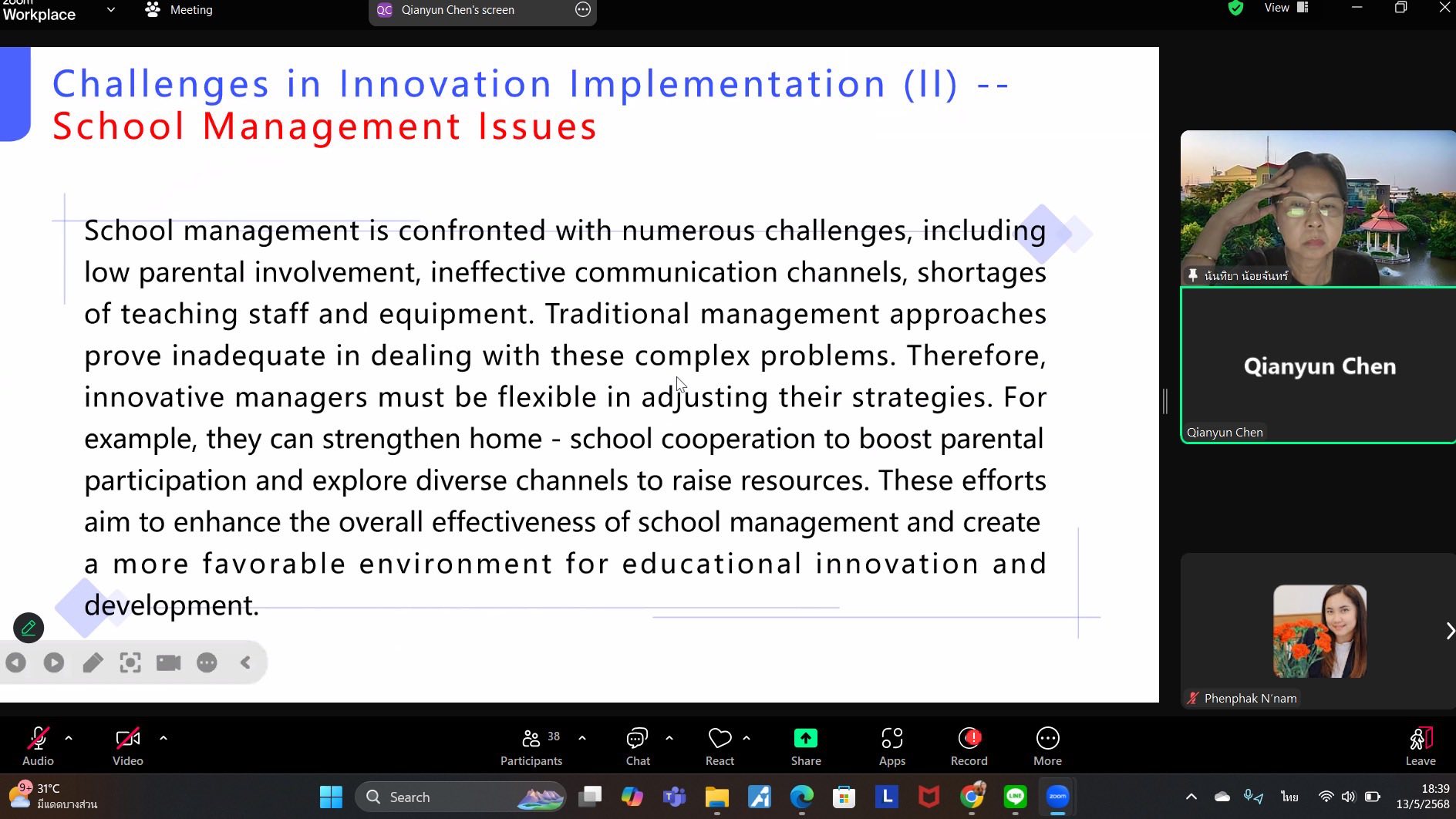Open File Explorer from taskbar

coord(717,797)
